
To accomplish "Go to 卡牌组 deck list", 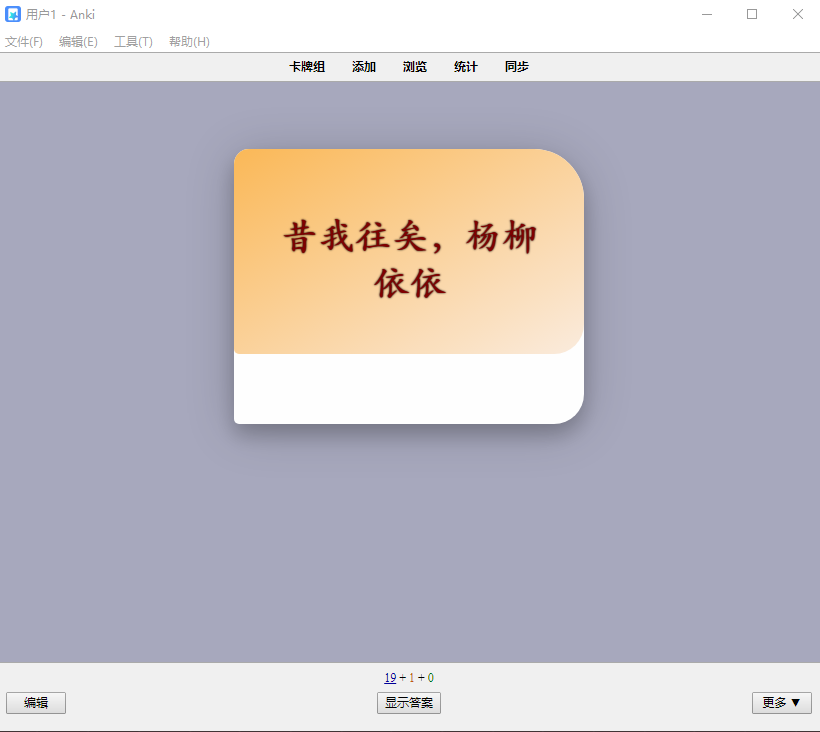I will tap(307, 67).
